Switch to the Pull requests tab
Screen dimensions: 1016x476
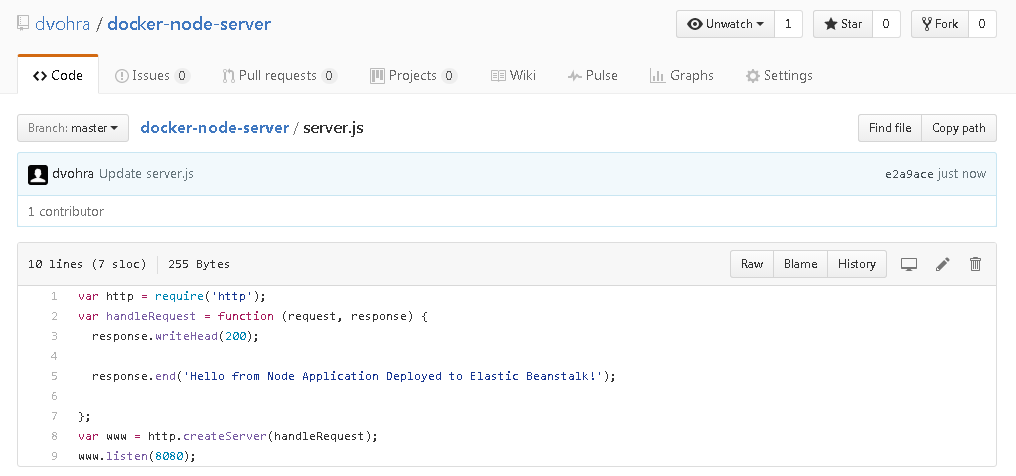[279, 76]
